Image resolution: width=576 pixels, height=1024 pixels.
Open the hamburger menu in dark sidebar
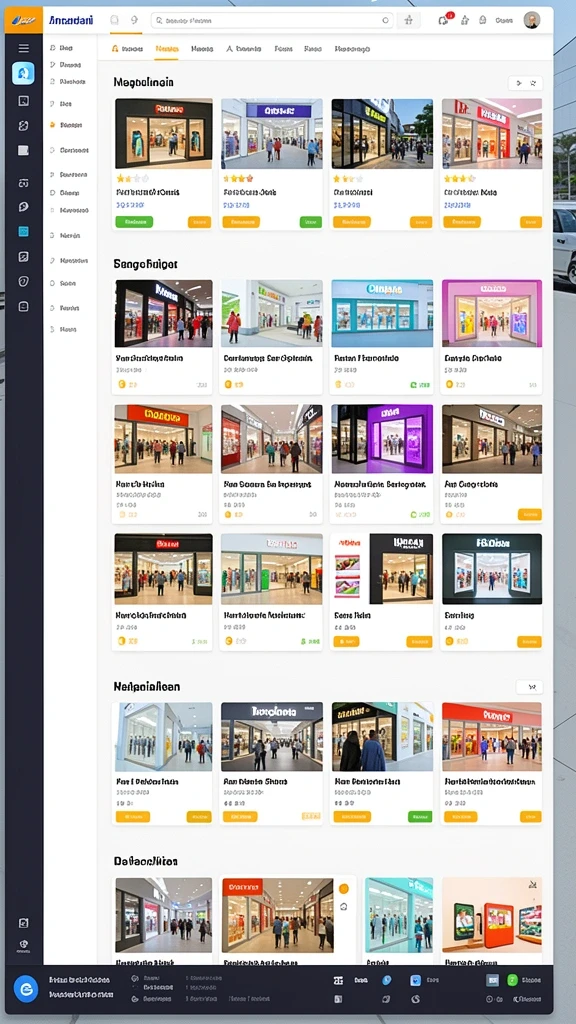[x=24, y=48]
